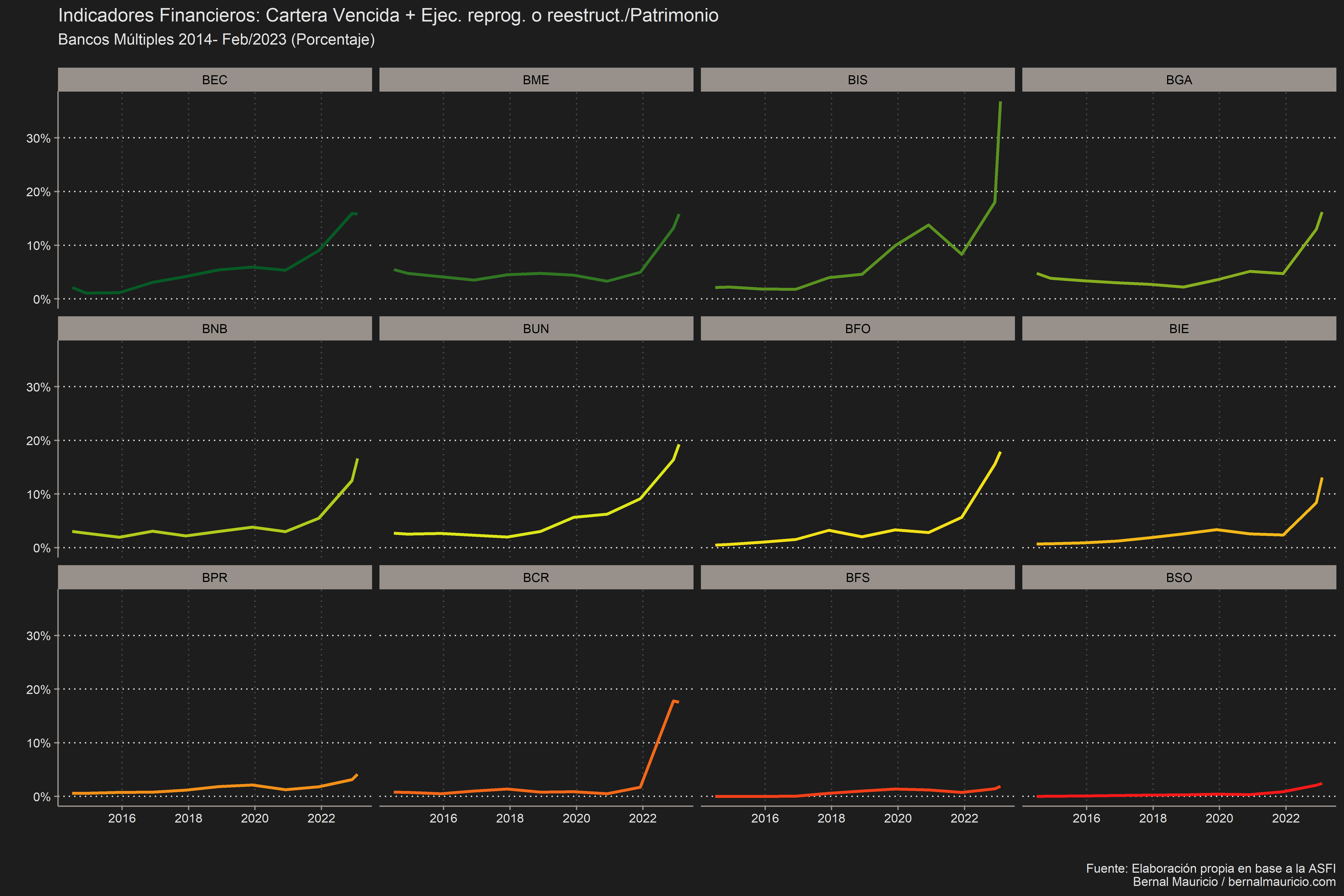Select the BNB panel header
Image resolution: width=1344 pixels, height=896 pixels.
click(x=215, y=329)
